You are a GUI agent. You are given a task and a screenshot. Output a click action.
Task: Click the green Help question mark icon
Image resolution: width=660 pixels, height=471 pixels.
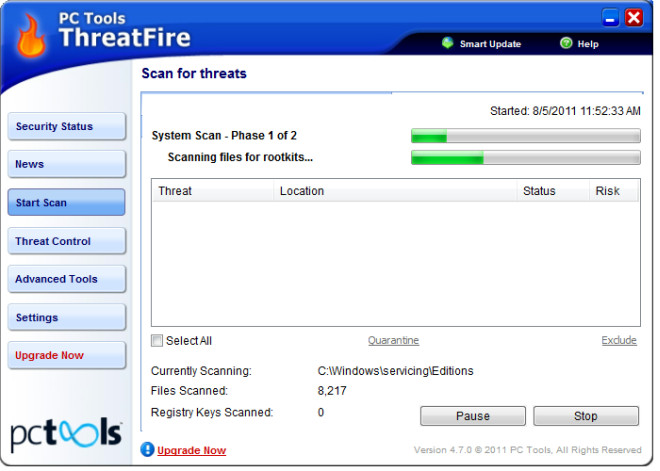click(x=566, y=43)
